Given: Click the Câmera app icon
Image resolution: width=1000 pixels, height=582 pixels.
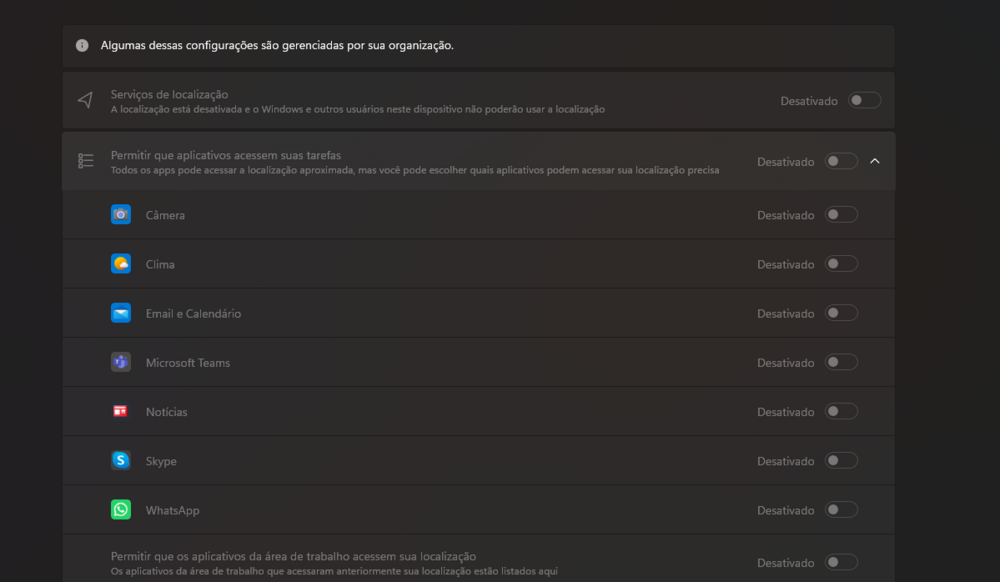Looking at the screenshot, I should tap(121, 214).
